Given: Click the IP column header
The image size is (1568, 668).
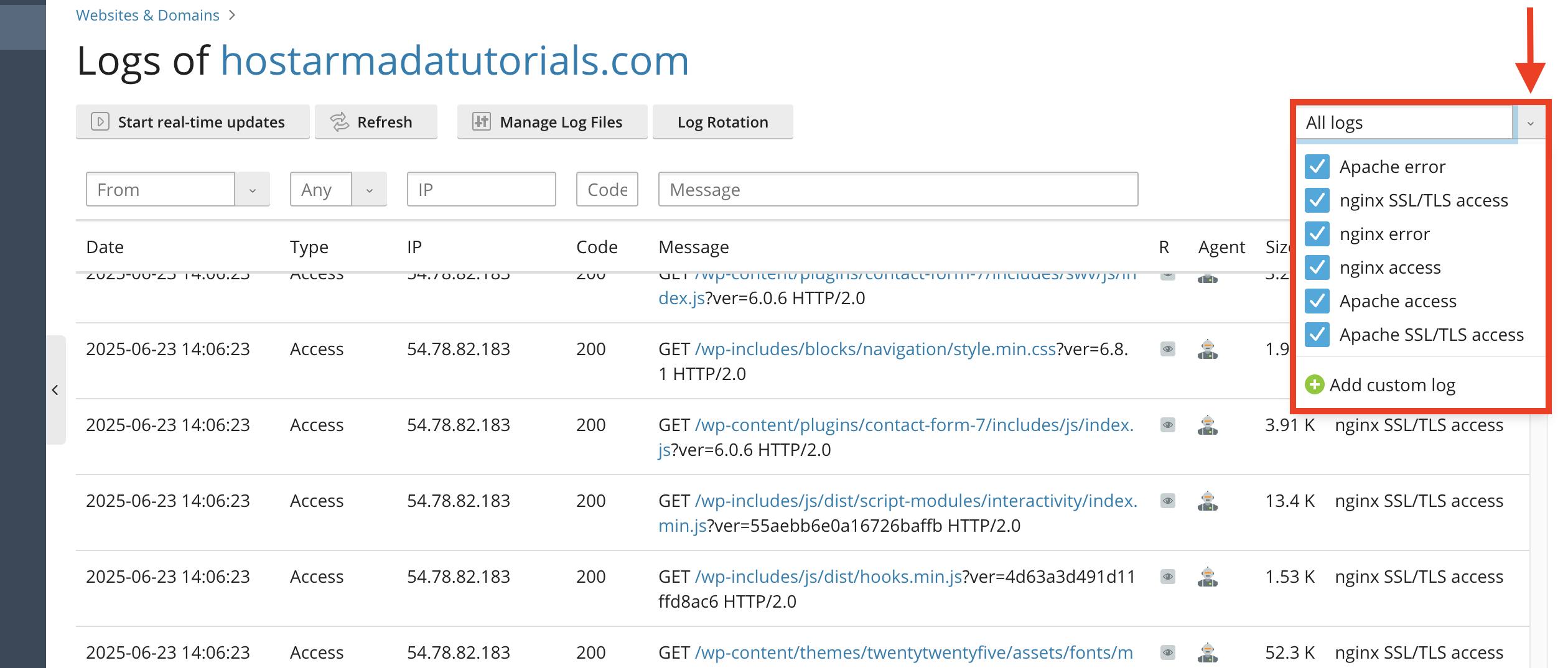Looking at the screenshot, I should click(x=414, y=247).
